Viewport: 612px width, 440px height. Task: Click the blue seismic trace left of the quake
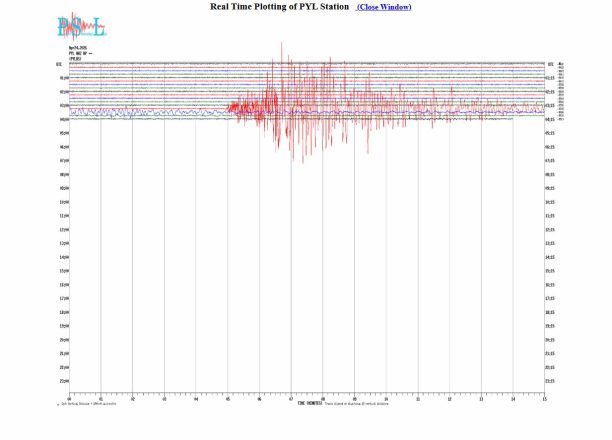click(x=150, y=113)
